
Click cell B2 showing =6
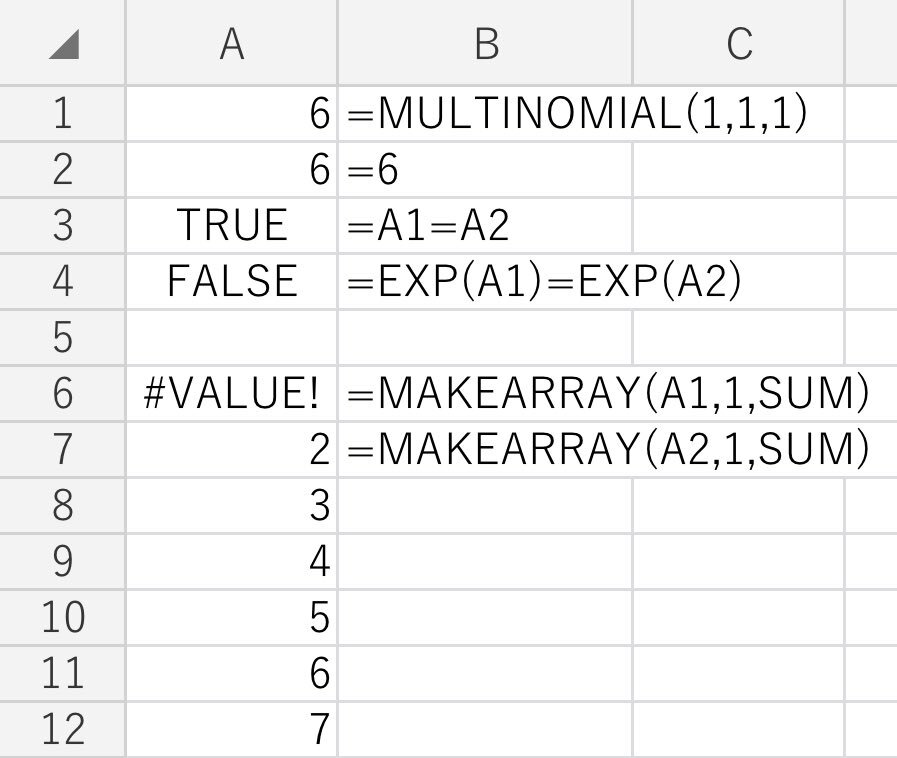[x=485, y=170]
